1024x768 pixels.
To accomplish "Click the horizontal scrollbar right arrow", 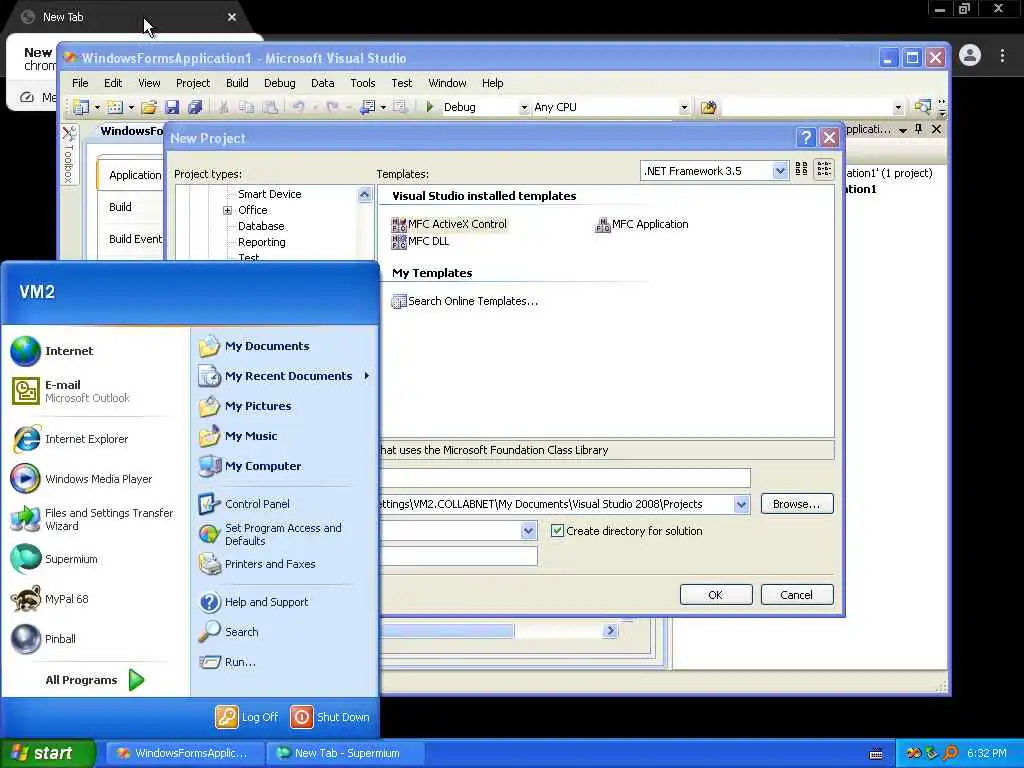I will tap(611, 630).
